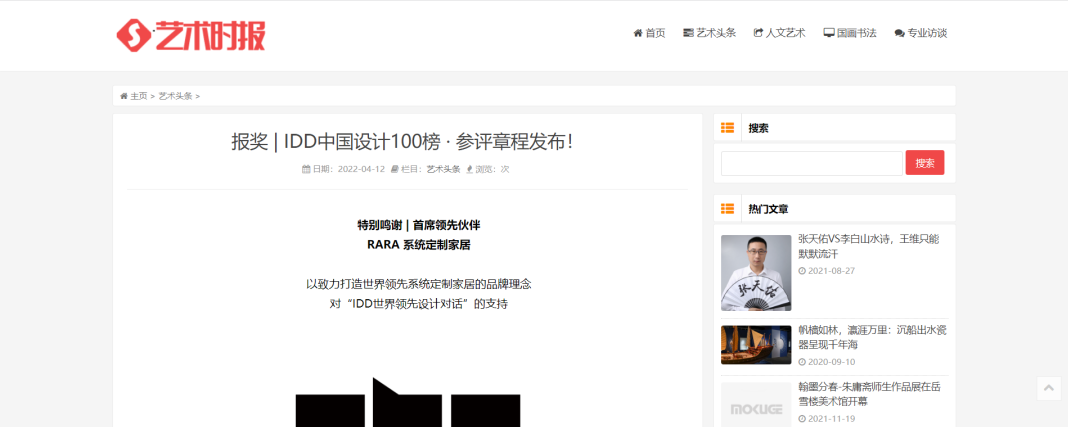Click the home icon beside 首页
The height and width of the screenshot is (427, 1068).
point(638,33)
